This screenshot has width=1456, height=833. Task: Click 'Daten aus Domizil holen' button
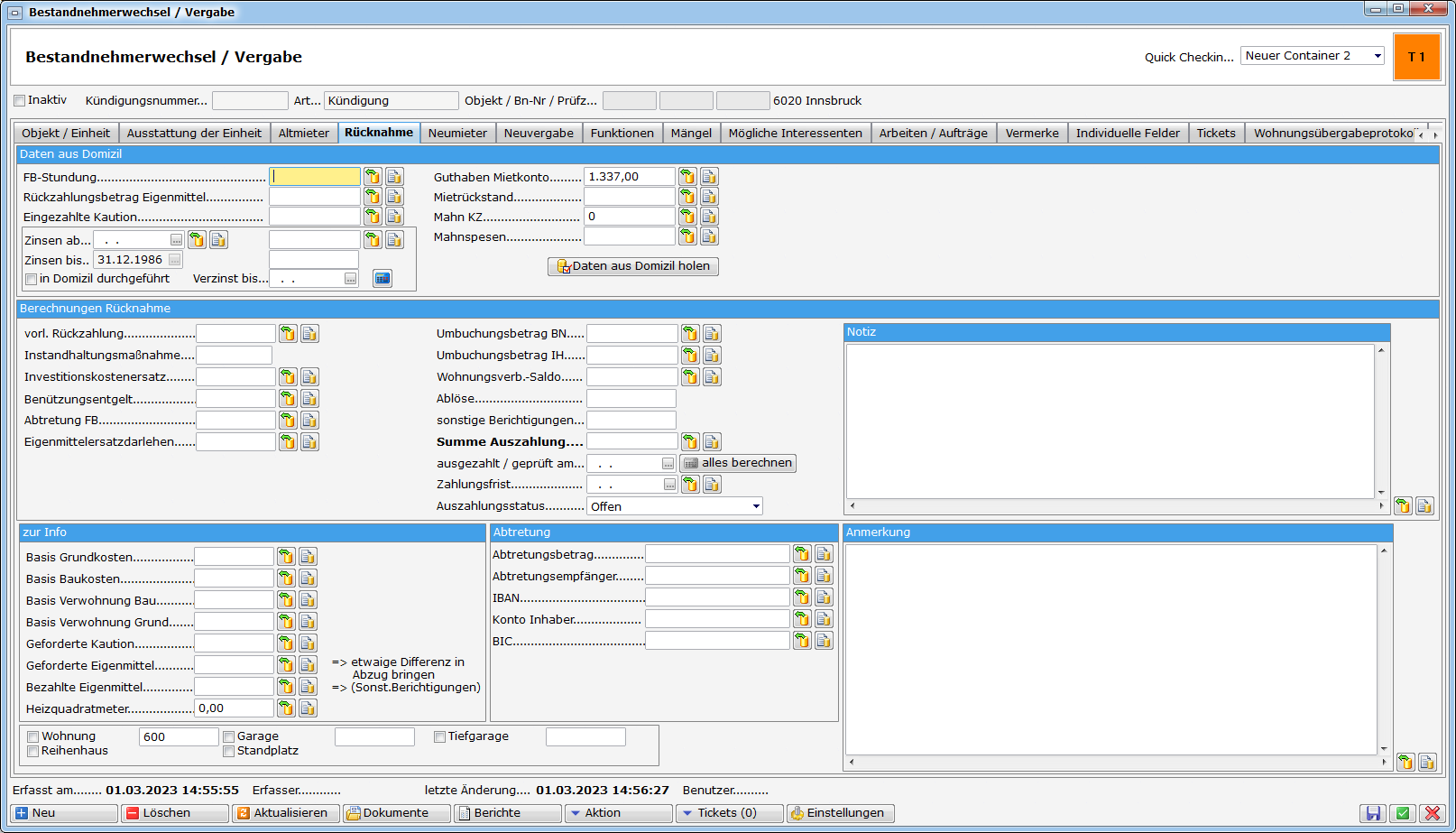(633, 266)
